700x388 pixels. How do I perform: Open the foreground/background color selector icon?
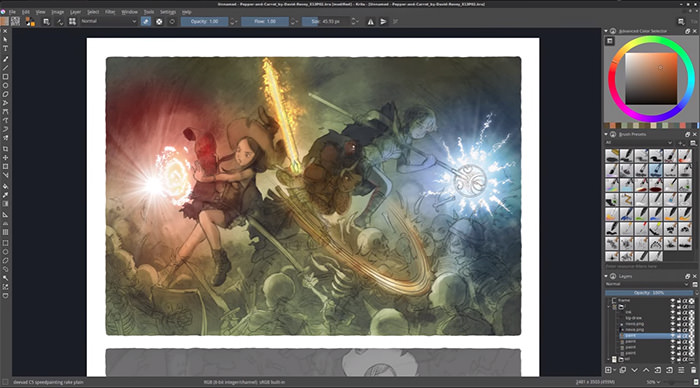pyautogui.click(x=30, y=21)
